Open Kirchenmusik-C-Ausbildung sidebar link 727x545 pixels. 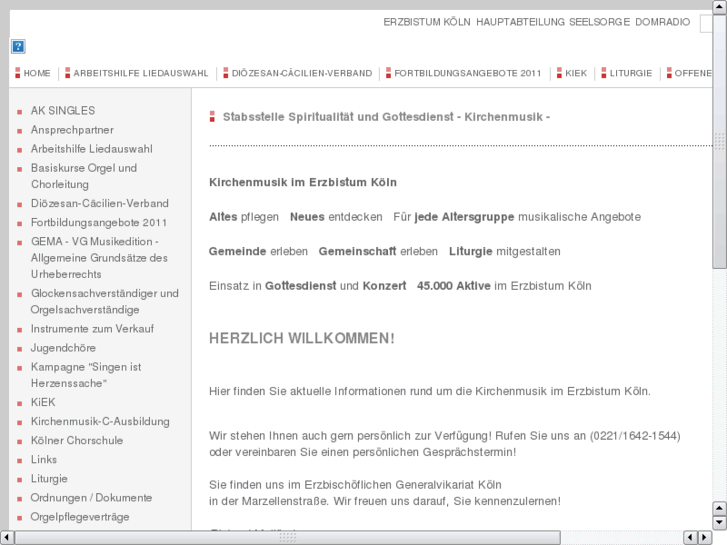pyautogui.click(x=100, y=422)
